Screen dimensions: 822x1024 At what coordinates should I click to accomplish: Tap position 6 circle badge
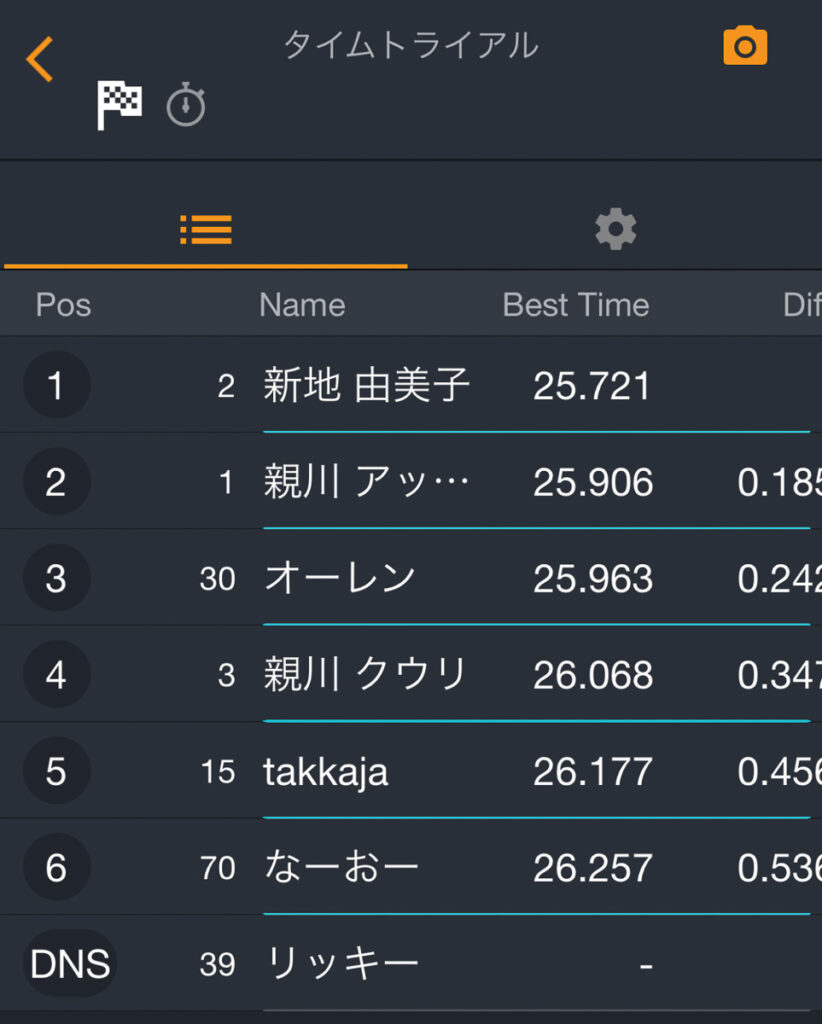[x=56, y=867]
